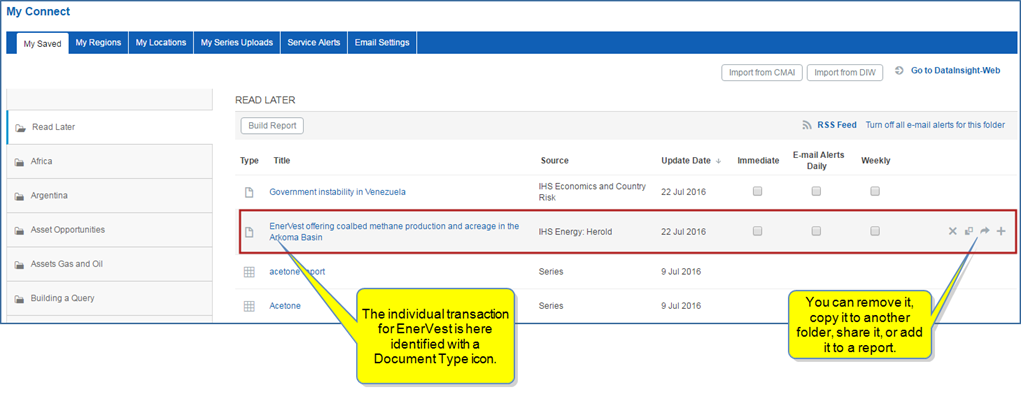1021x394 pixels.
Task: Open Acetone series link
Action: 285,306
